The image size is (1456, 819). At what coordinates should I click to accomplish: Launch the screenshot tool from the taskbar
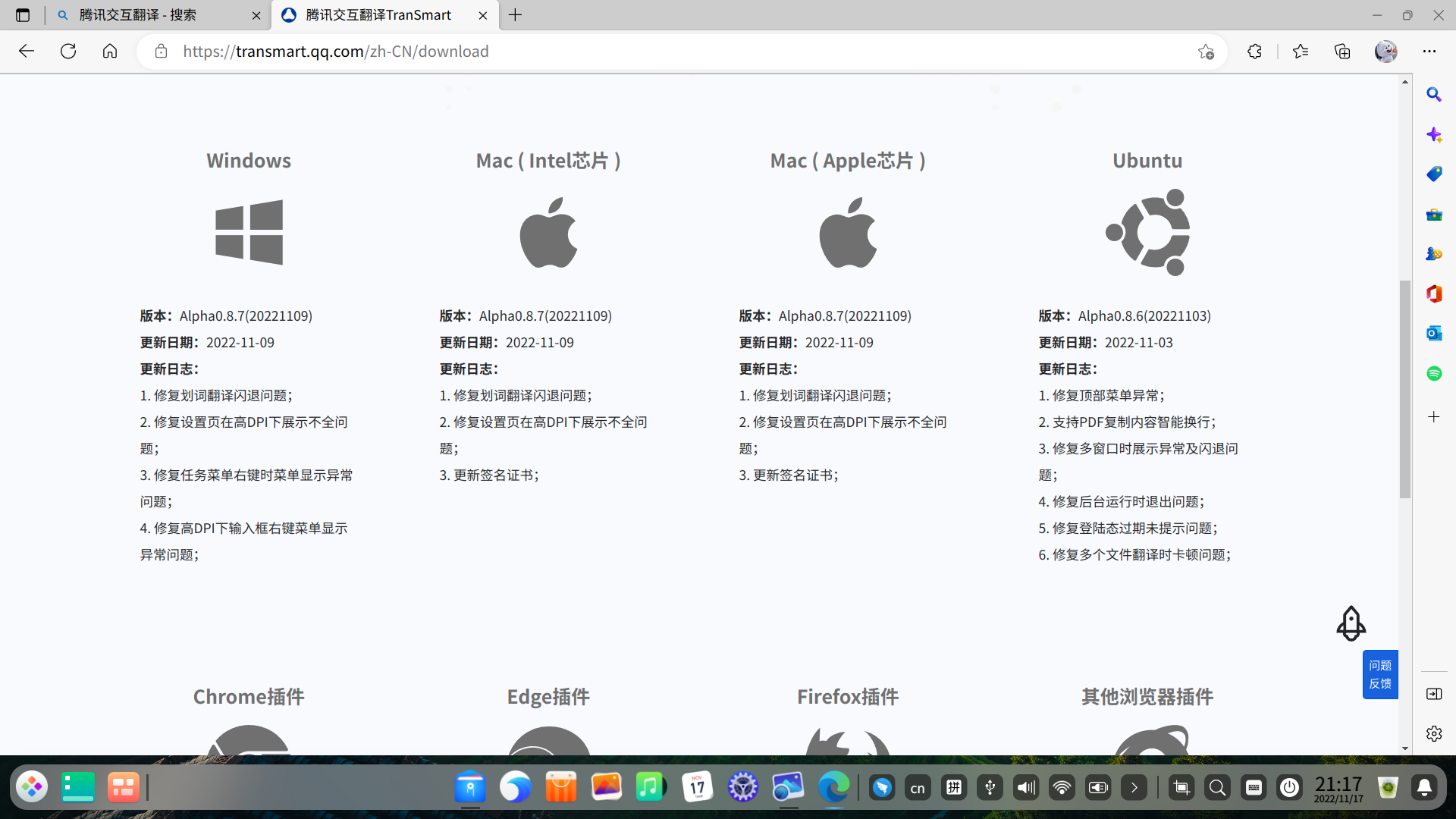pyautogui.click(x=1181, y=787)
